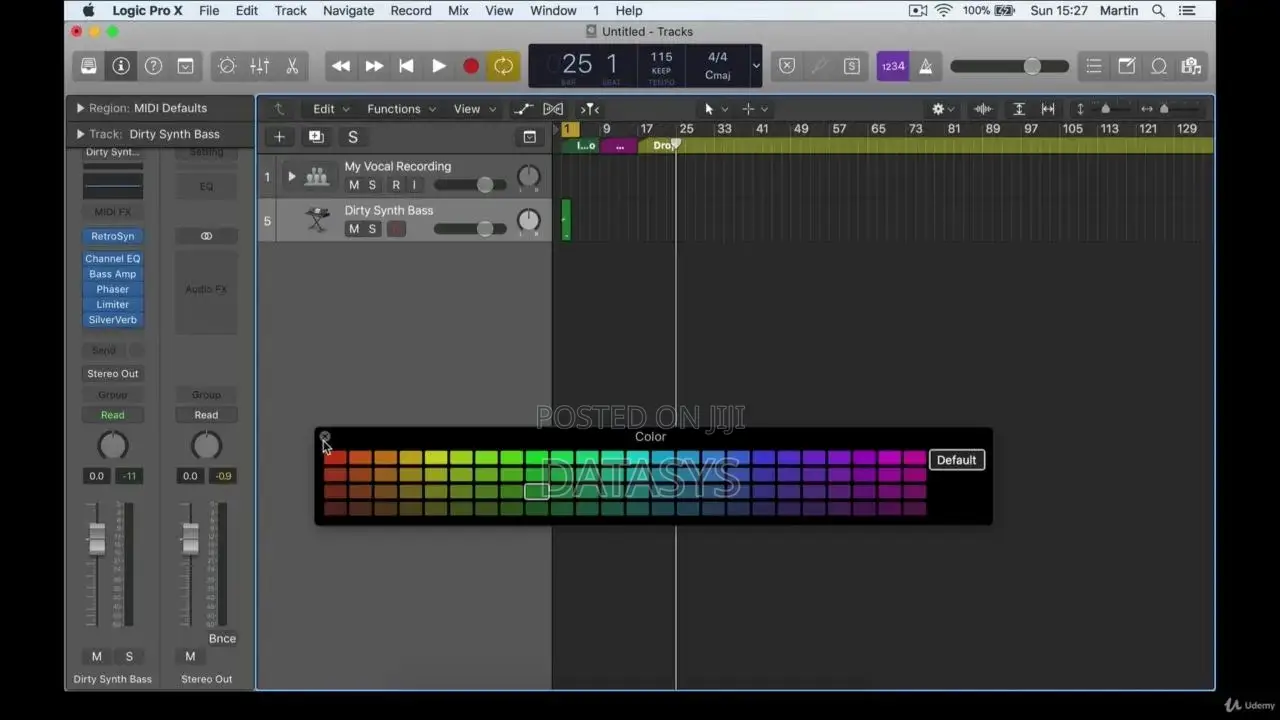Open the SilverVerb plug-in slot
1280x720 pixels.
[x=113, y=320]
